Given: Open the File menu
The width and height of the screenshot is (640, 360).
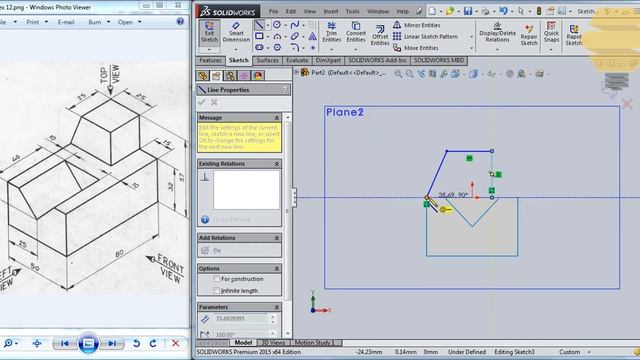Looking at the screenshot, I should [273, 11].
